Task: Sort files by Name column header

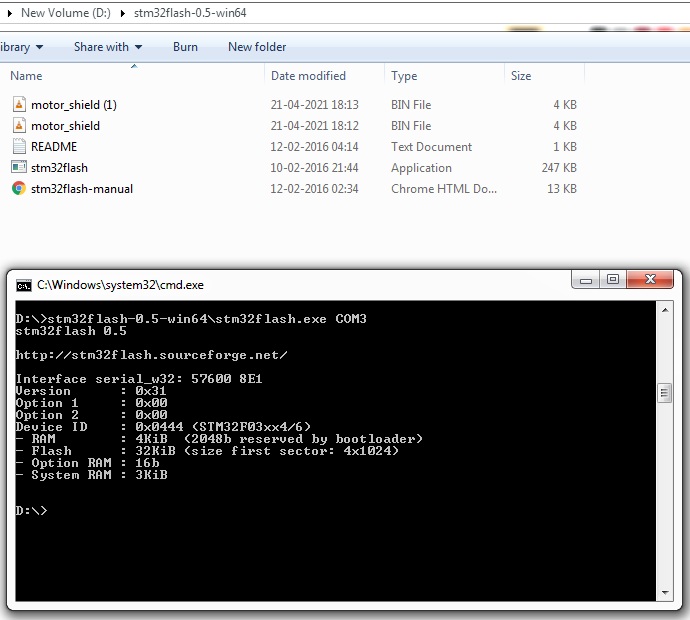Action: point(132,76)
